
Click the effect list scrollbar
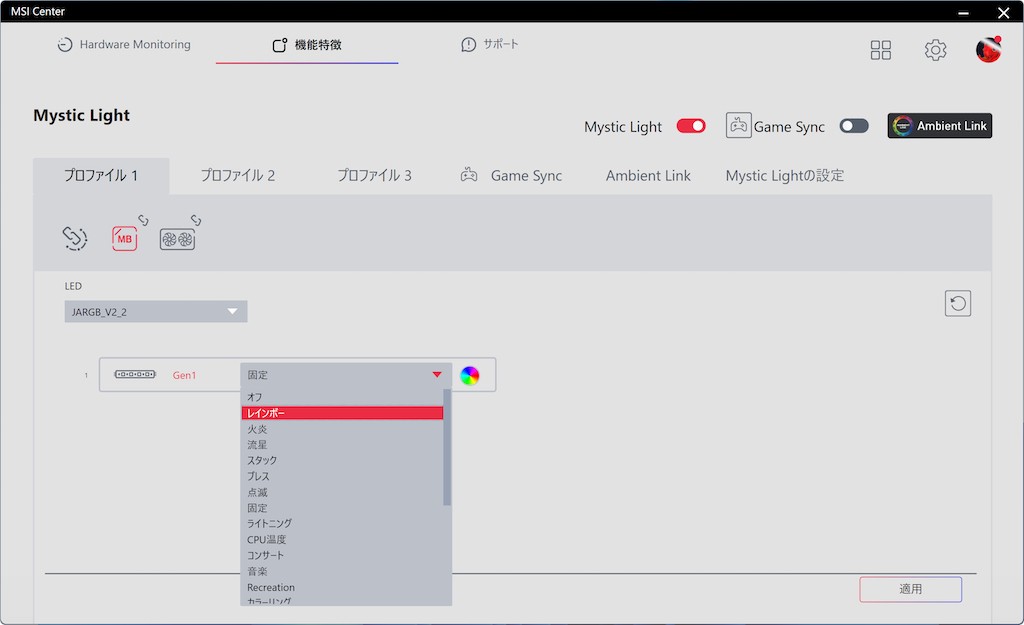click(x=447, y=450)
